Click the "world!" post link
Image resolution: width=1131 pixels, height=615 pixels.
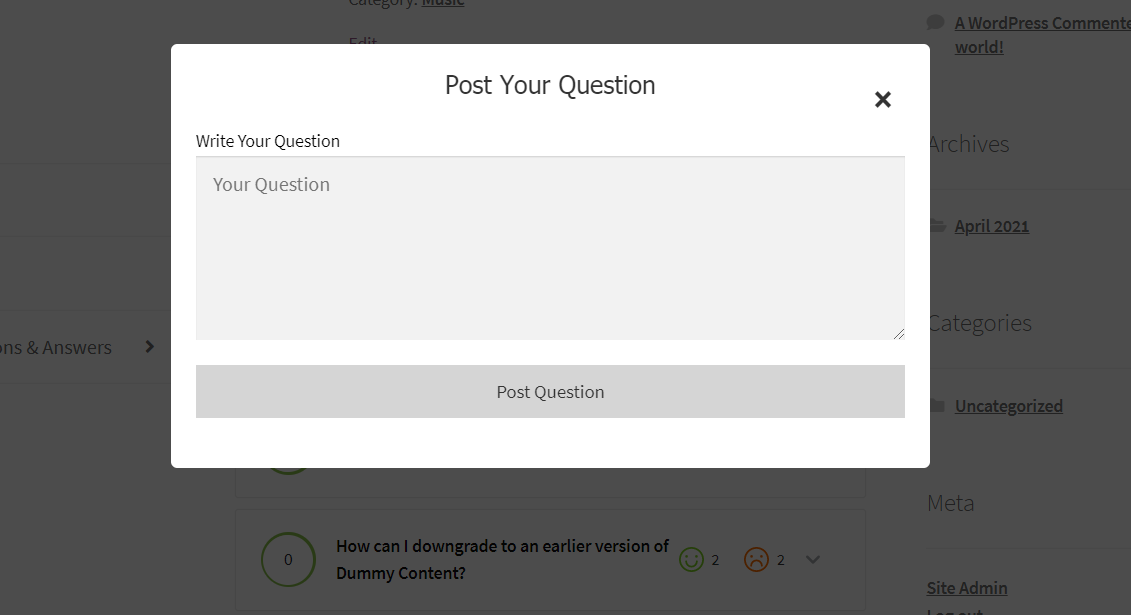(x=979, y=47)
